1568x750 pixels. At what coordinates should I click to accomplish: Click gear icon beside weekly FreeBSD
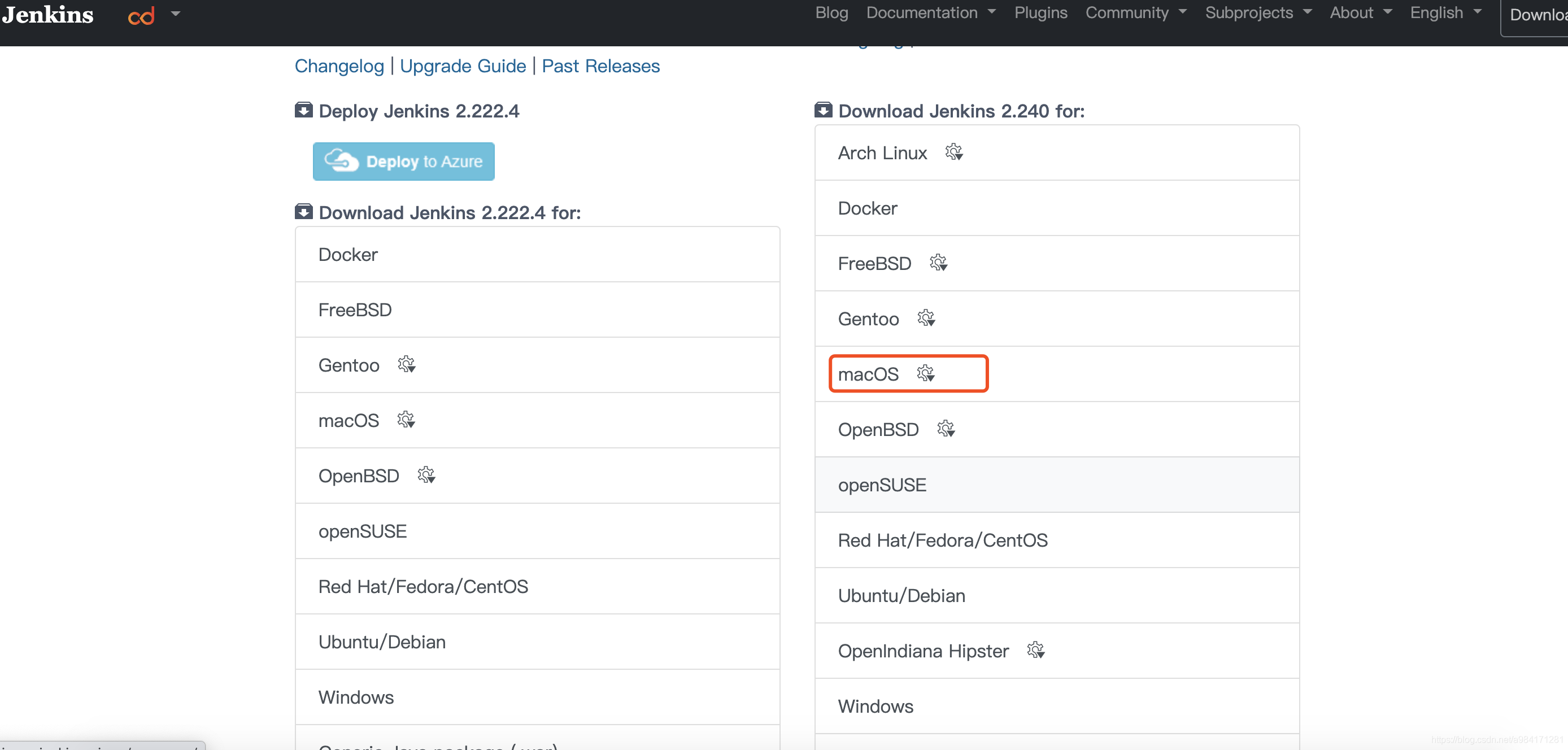point(938,263)
